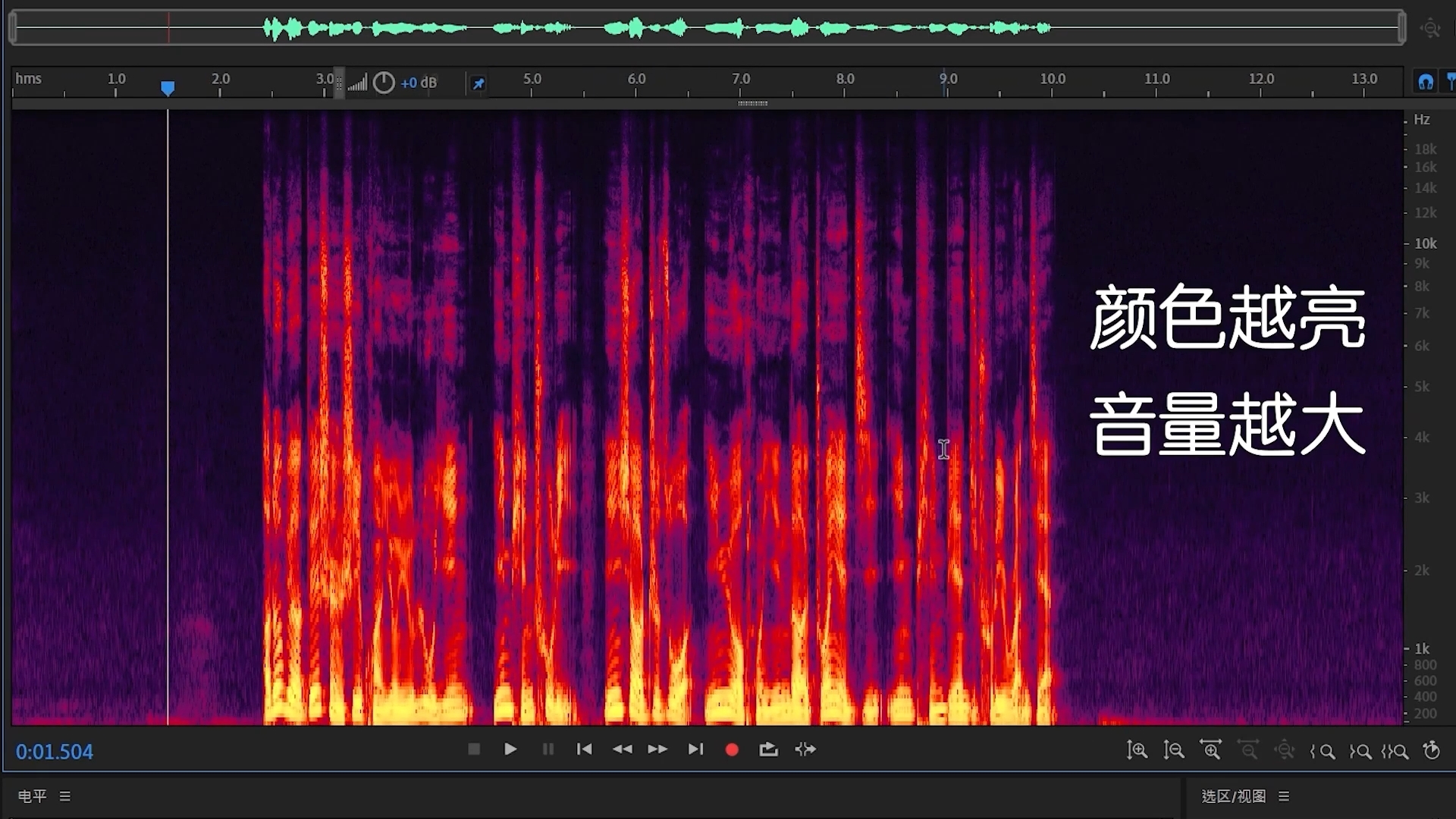Jump to the end of the file
This screenshot has height=819, width=1456.
click(x=695, y=749)
